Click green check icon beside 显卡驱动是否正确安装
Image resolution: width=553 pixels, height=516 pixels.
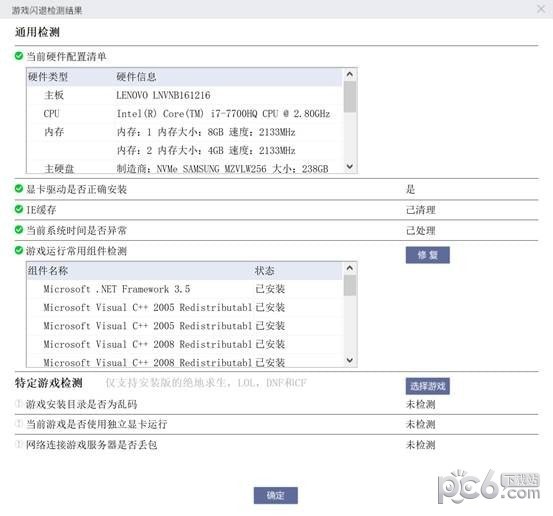[19, 189]
